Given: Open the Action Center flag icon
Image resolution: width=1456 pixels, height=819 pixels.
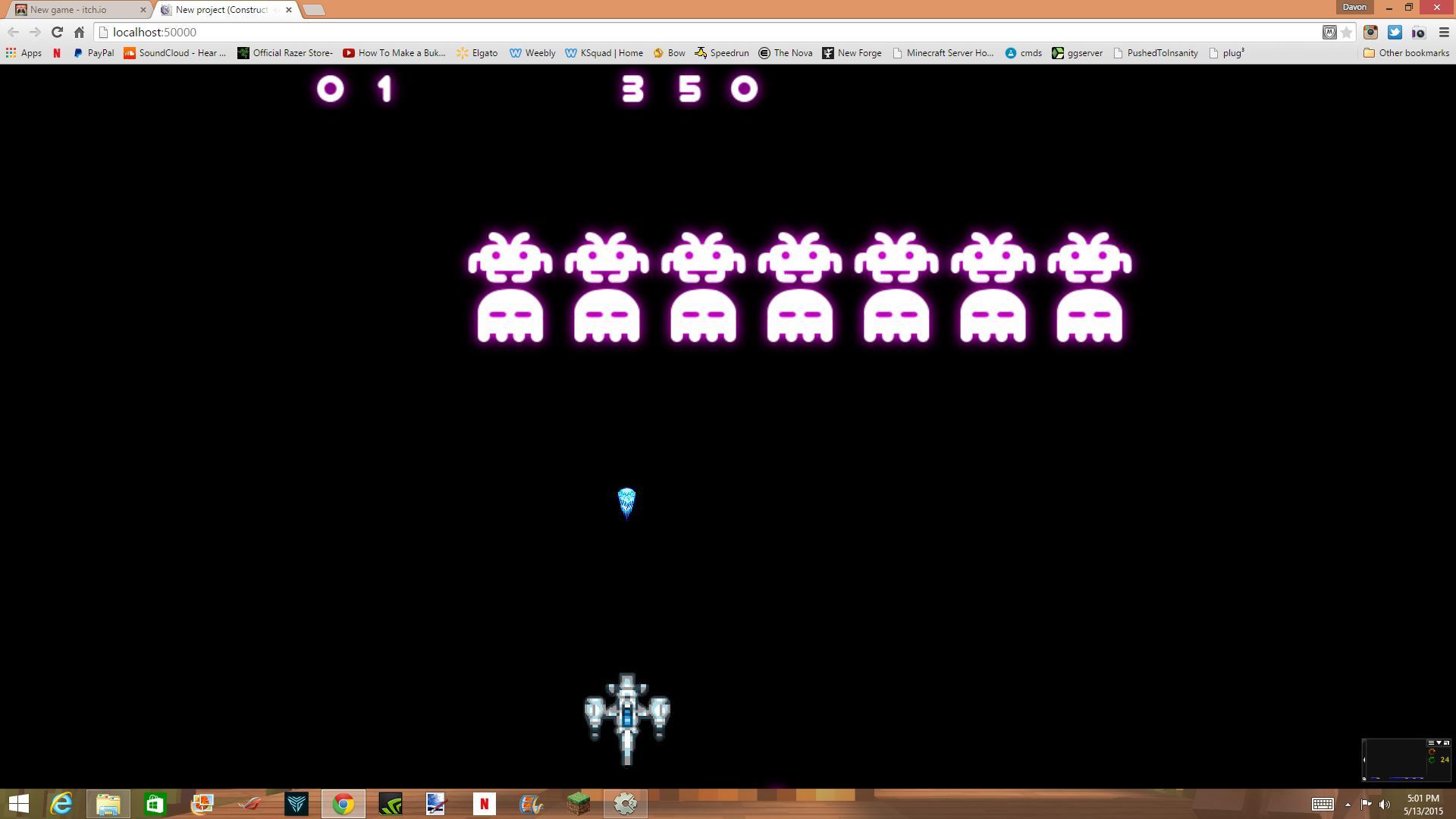Looking at the screenshot, I should (x=1366, y=805).
